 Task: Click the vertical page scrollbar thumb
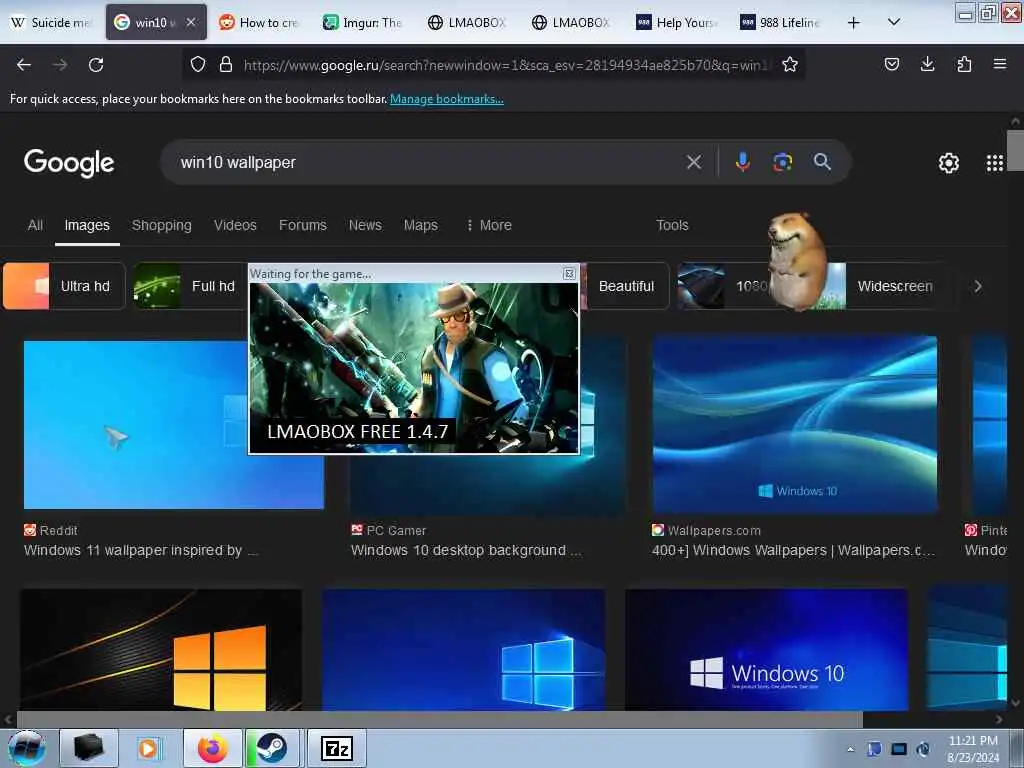click(1015, 150)
